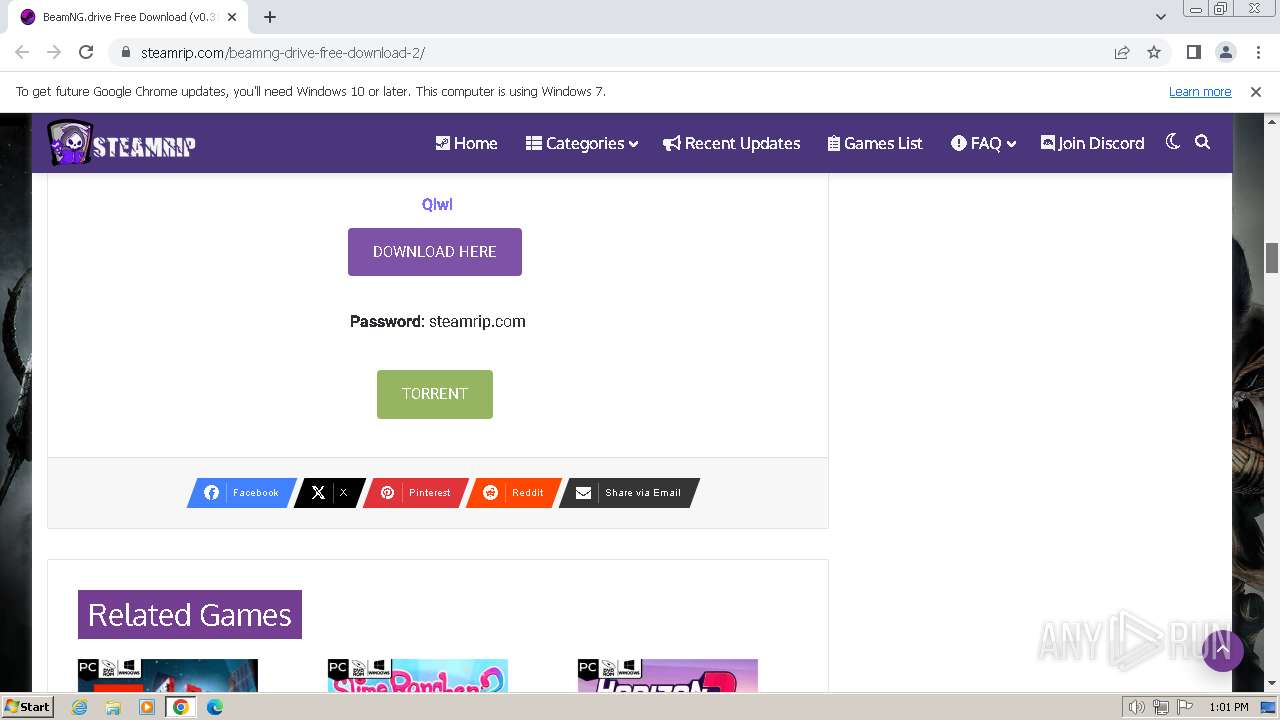Select the BeamNG.drive Free Download tab
The width and height of the screenshot is (1280, 720).
click(128, 17)
